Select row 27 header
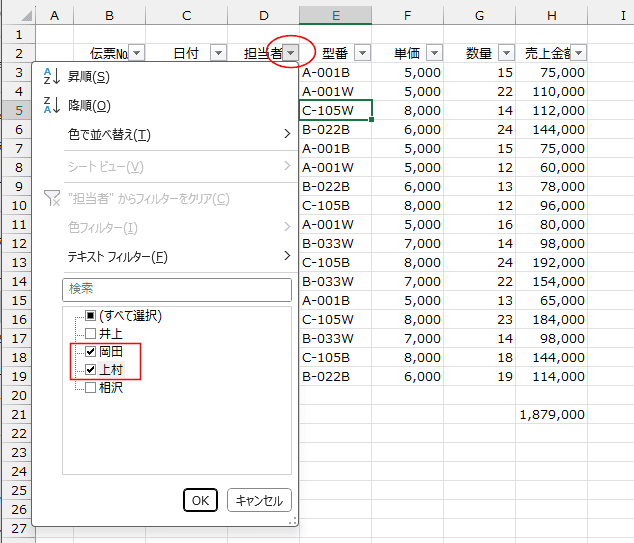 [19, 528]
